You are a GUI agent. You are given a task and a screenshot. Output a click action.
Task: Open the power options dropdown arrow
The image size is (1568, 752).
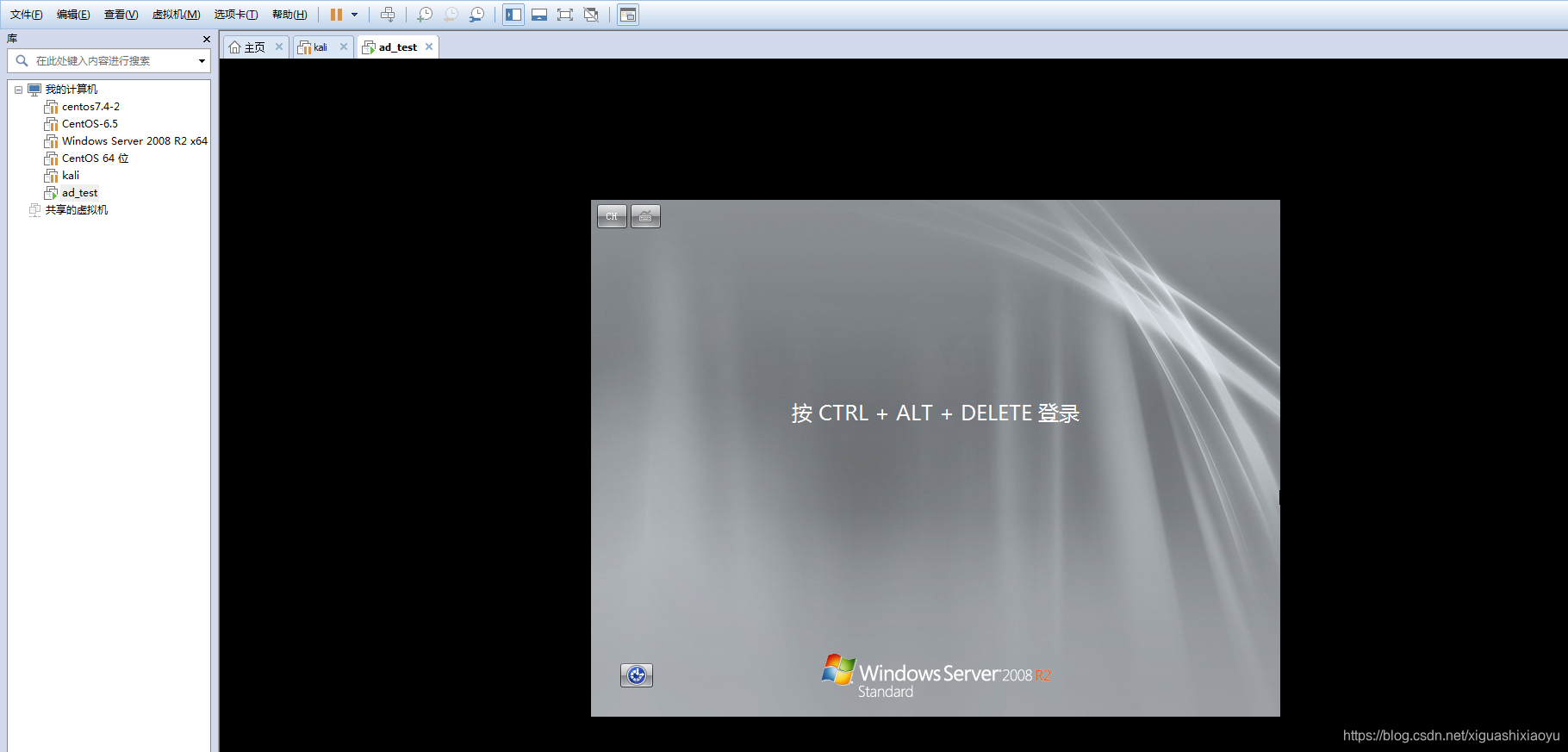pos(354,15)
